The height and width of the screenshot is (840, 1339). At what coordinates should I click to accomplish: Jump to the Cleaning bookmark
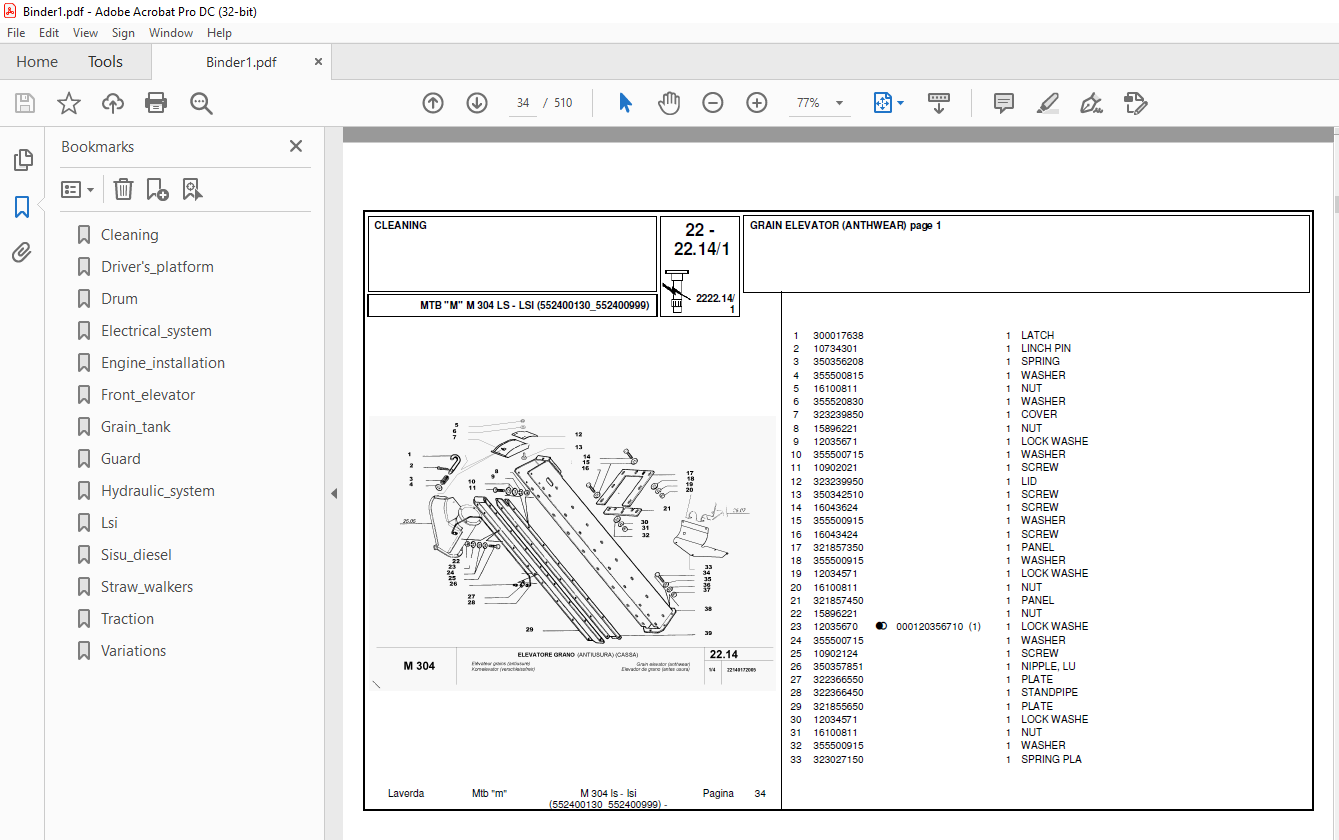[x=129, y=235]
